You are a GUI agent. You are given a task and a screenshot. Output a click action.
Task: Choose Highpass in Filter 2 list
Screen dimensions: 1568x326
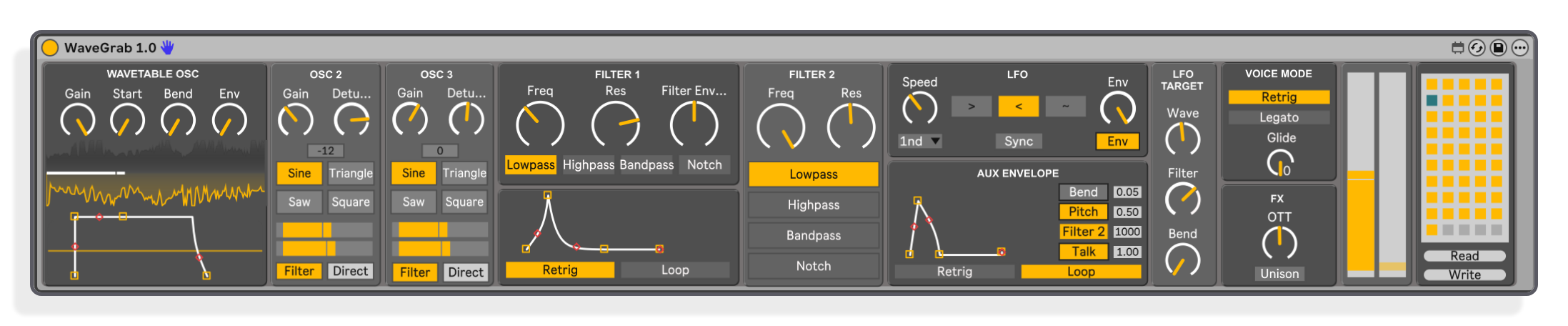tap(814, 204)
